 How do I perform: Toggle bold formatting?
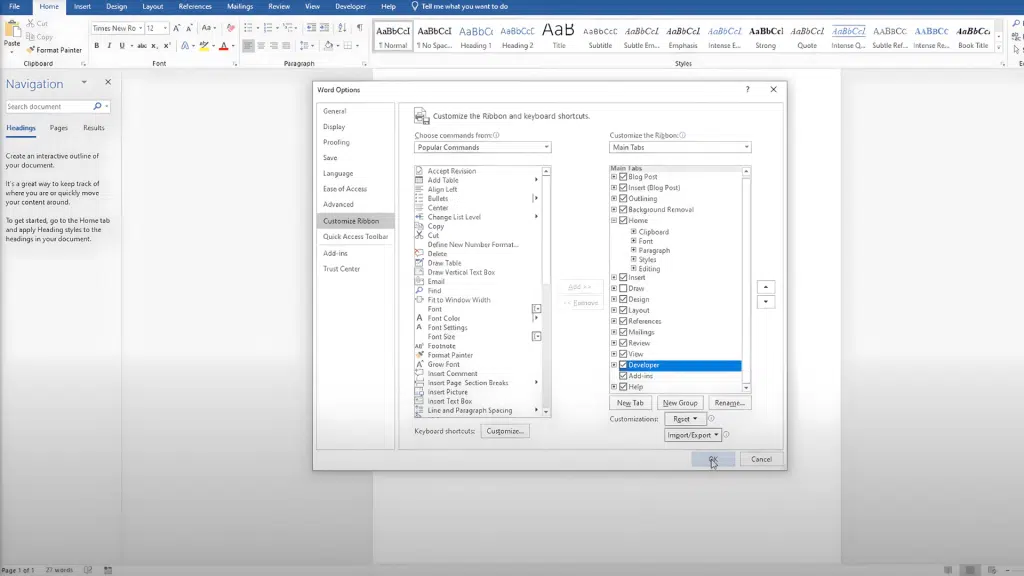(95, 45)
